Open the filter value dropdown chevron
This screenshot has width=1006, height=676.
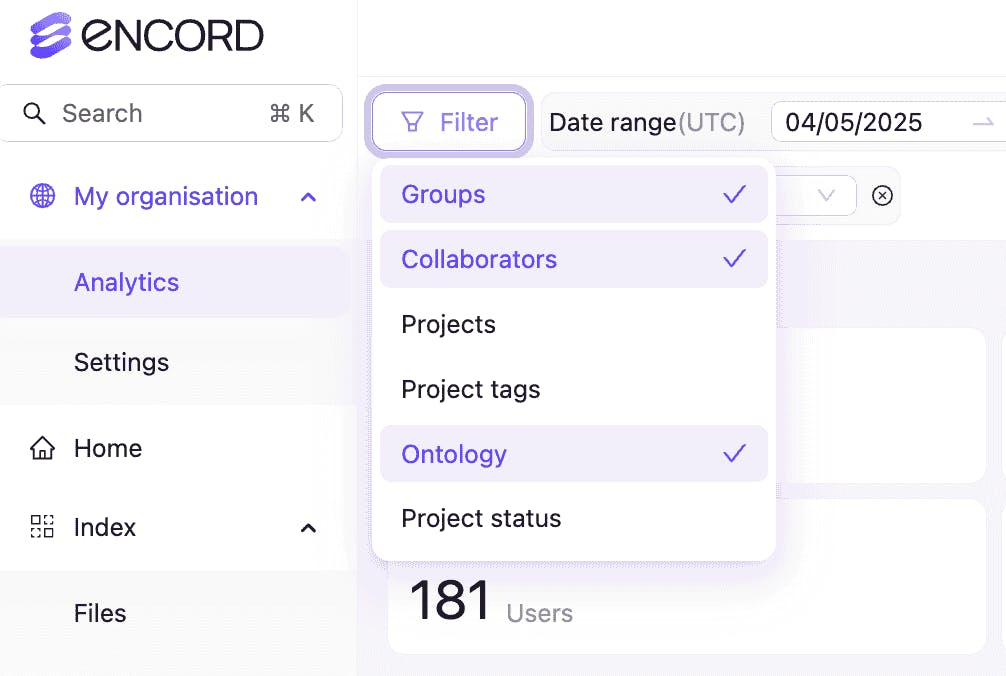(826, 195)
